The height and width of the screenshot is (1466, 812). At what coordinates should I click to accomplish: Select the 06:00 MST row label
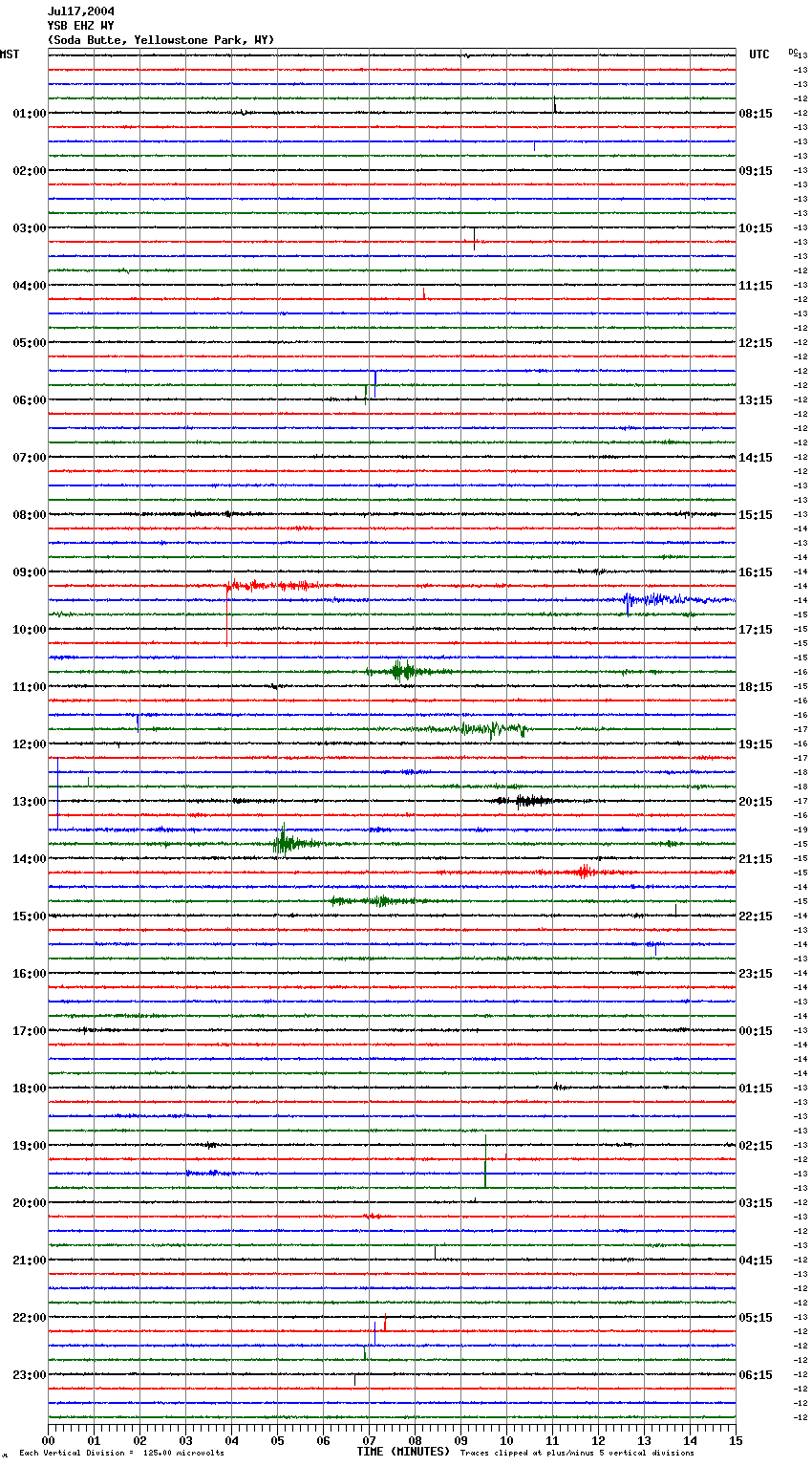[30, 400]
